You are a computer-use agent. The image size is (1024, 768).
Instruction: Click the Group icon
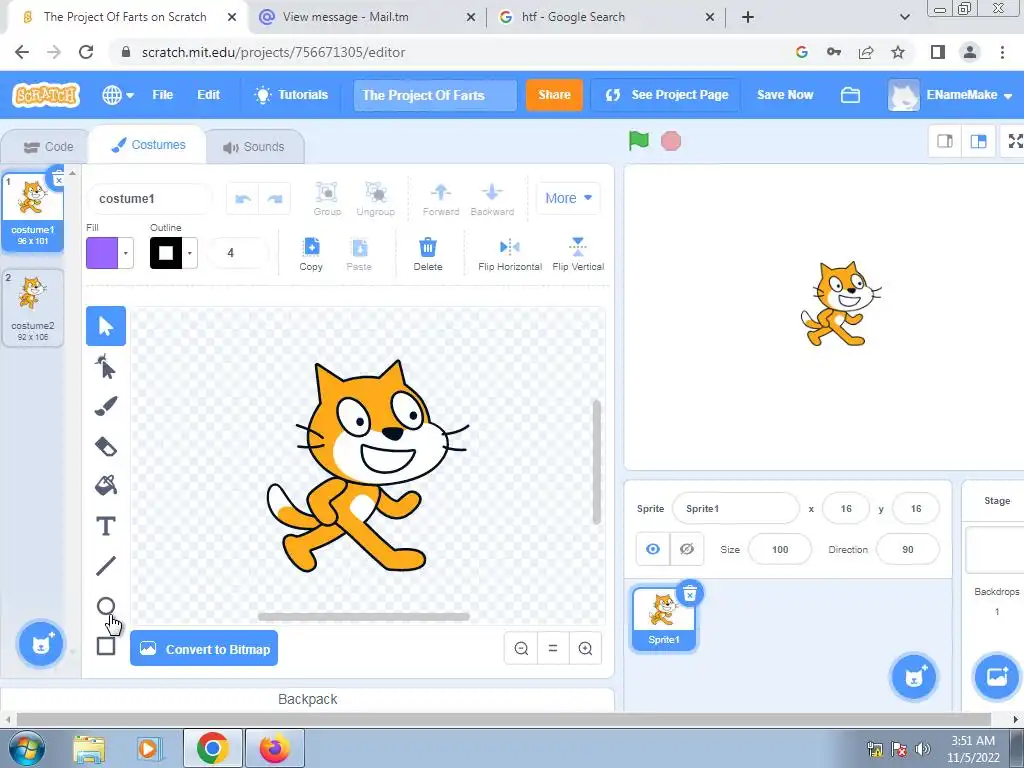[x=327, y=199]
